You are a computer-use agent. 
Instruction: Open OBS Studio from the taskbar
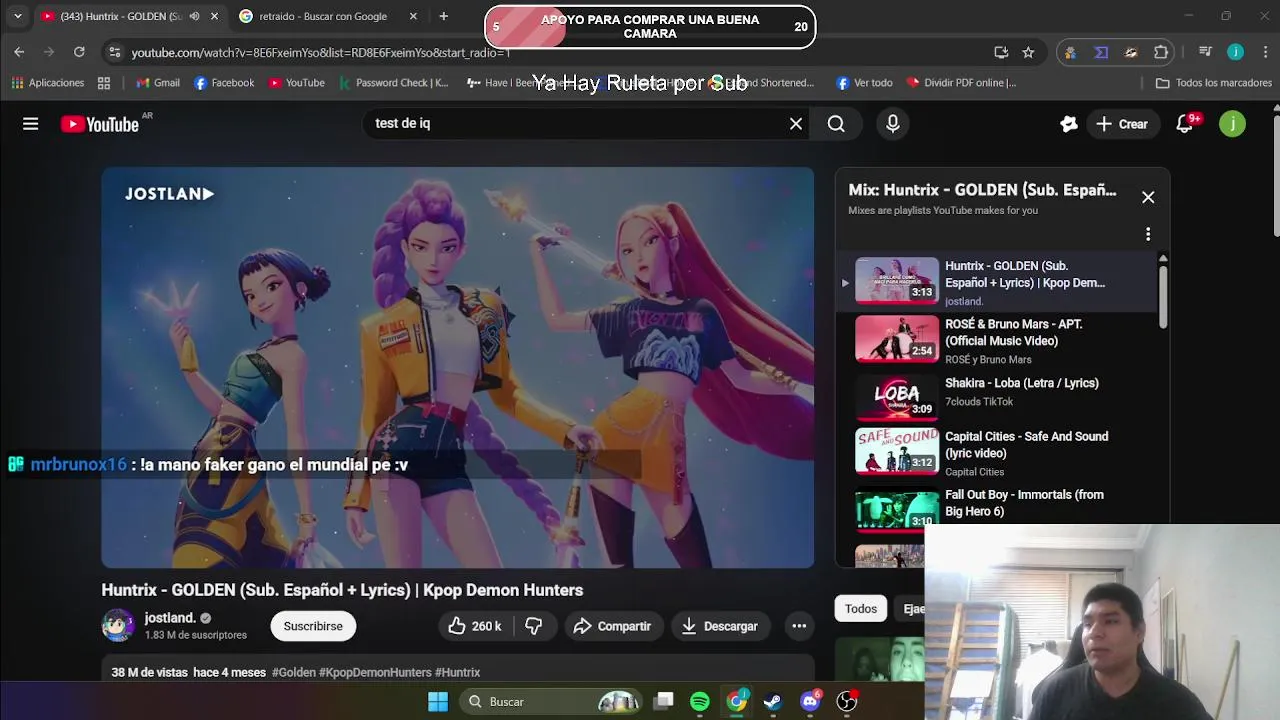click(847, 702)
